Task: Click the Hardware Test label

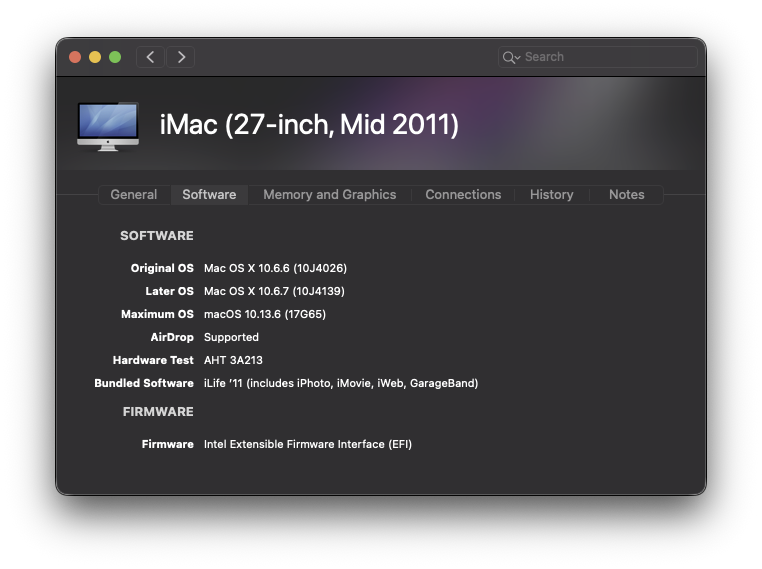Action: pos(153,360)
